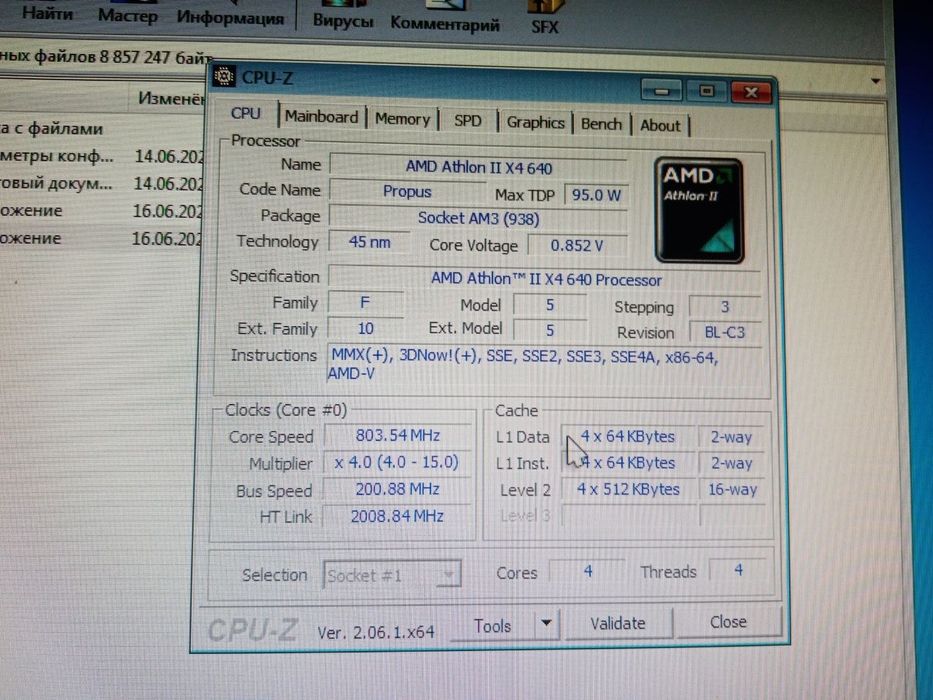
Task: Click the Level 2 '16-way' value
Action: click(x=732, y=489)
